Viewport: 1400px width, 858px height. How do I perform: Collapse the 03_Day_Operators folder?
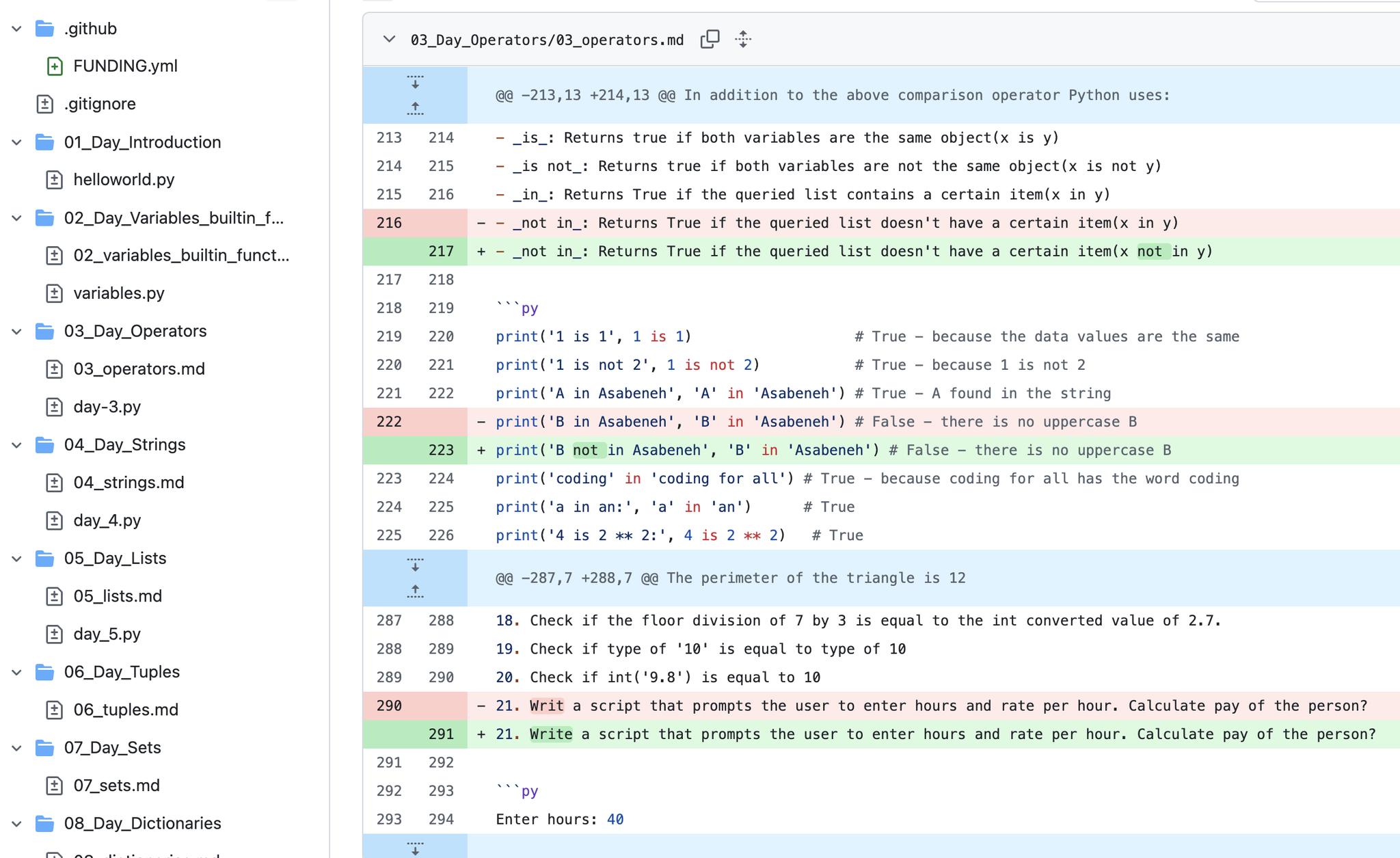click(17, 332)
